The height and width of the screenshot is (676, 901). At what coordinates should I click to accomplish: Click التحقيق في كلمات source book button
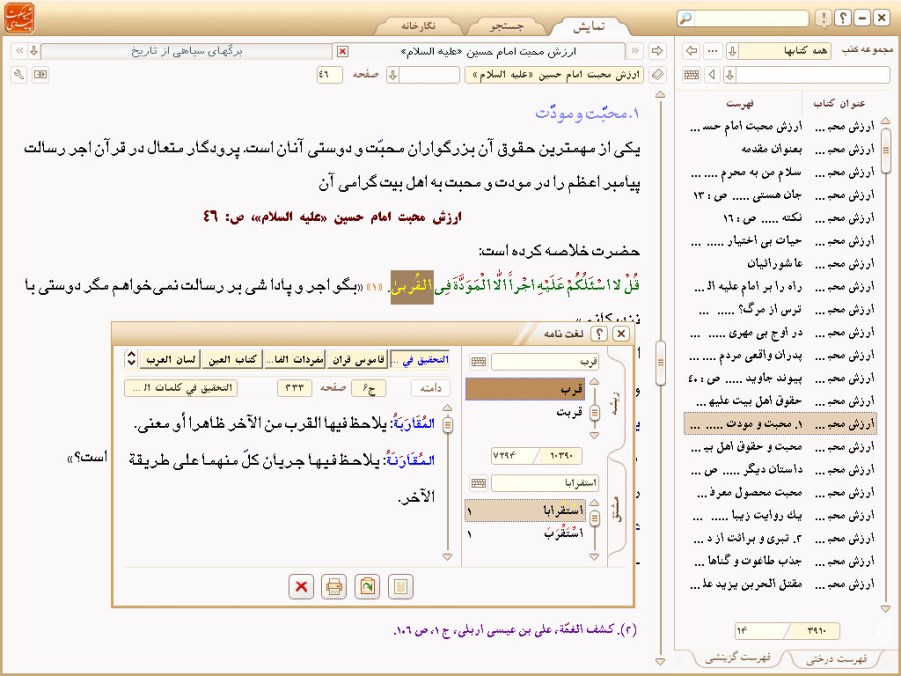point(181,388)
